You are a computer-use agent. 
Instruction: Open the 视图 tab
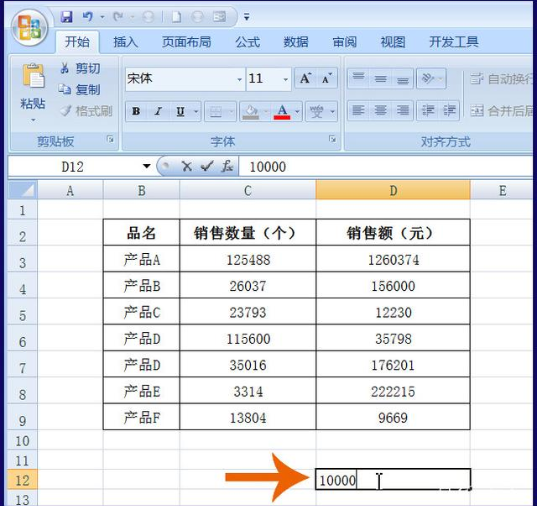[x=393, y=42]
